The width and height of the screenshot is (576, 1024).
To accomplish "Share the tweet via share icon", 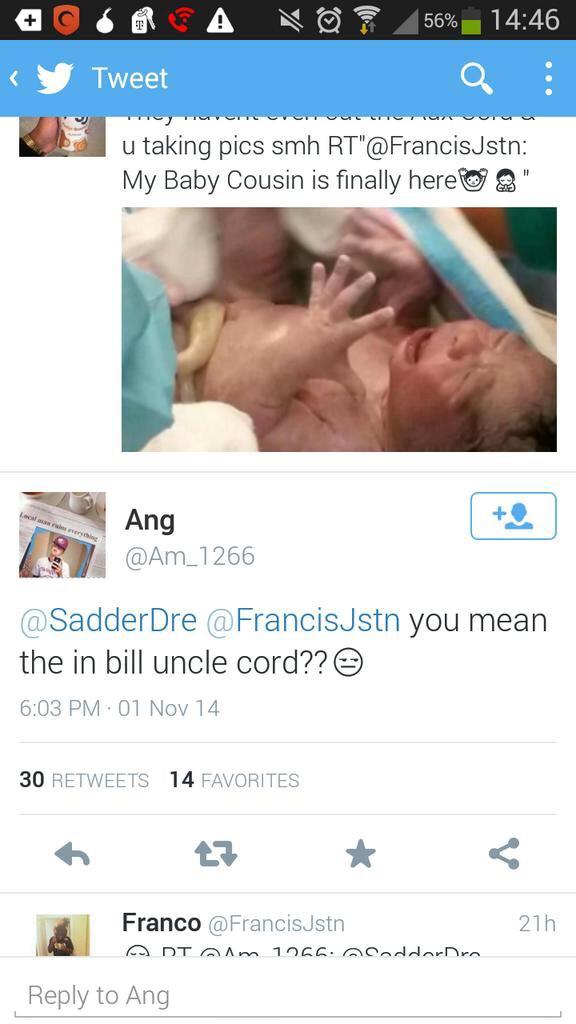I will 504,853.
